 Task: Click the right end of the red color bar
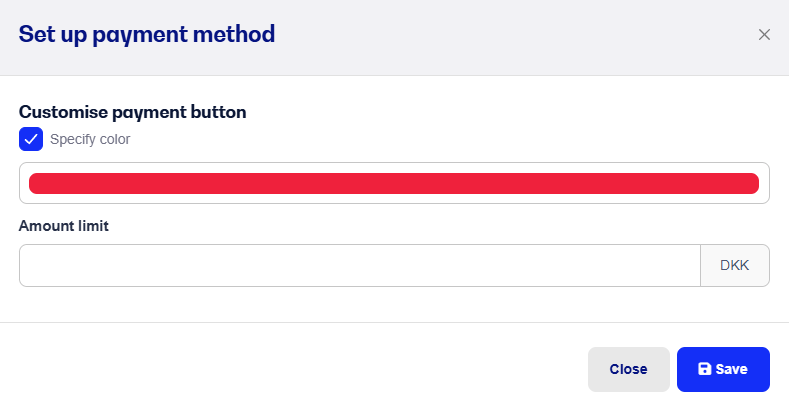750,184
